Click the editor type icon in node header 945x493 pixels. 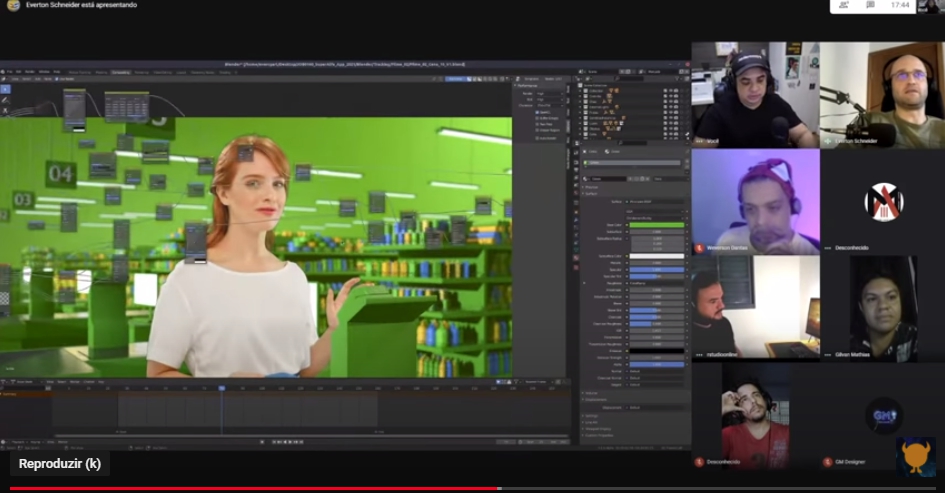click(4, 79)
